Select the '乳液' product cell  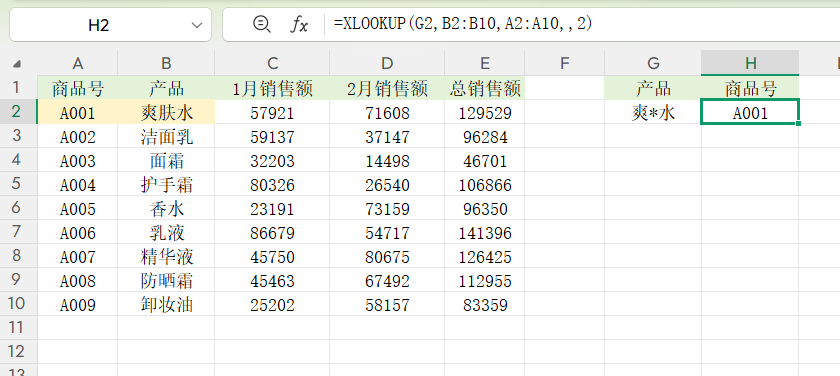(166, 232)
